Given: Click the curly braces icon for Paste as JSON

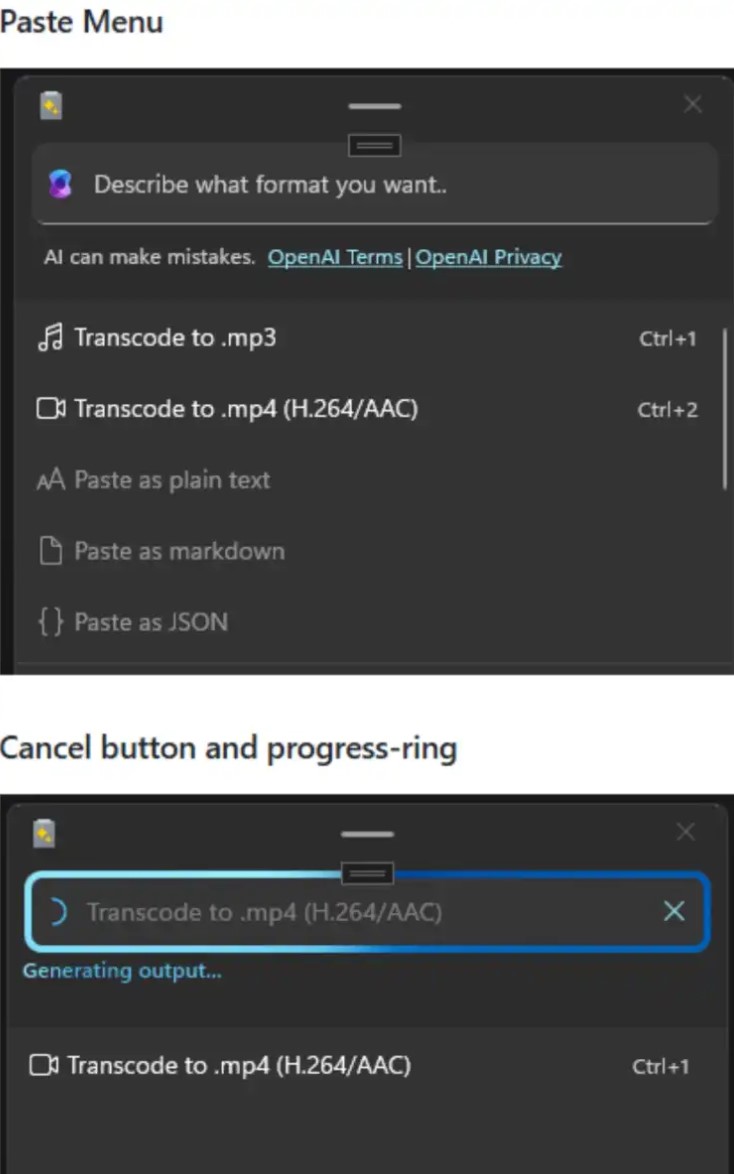Looking at the screenshot, I should (x=50, y=622).
